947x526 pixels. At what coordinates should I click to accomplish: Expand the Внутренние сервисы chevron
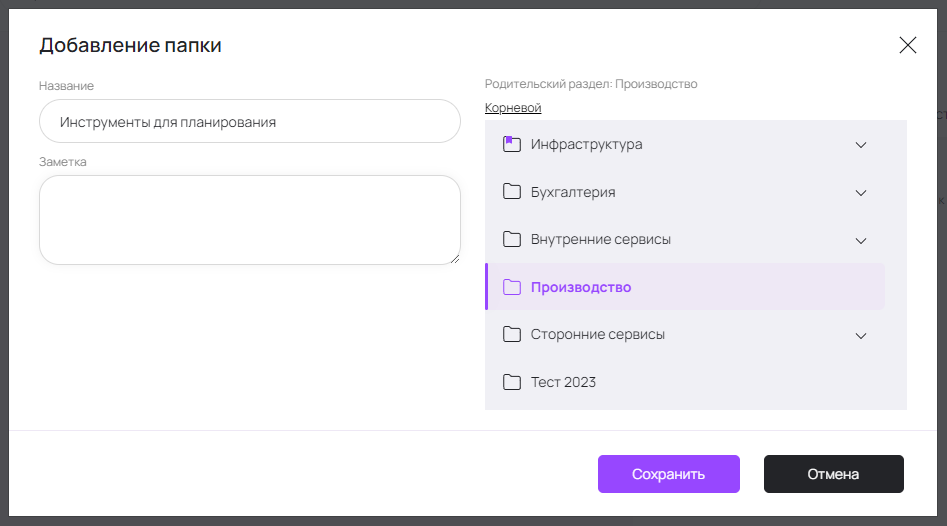(861, 240)
